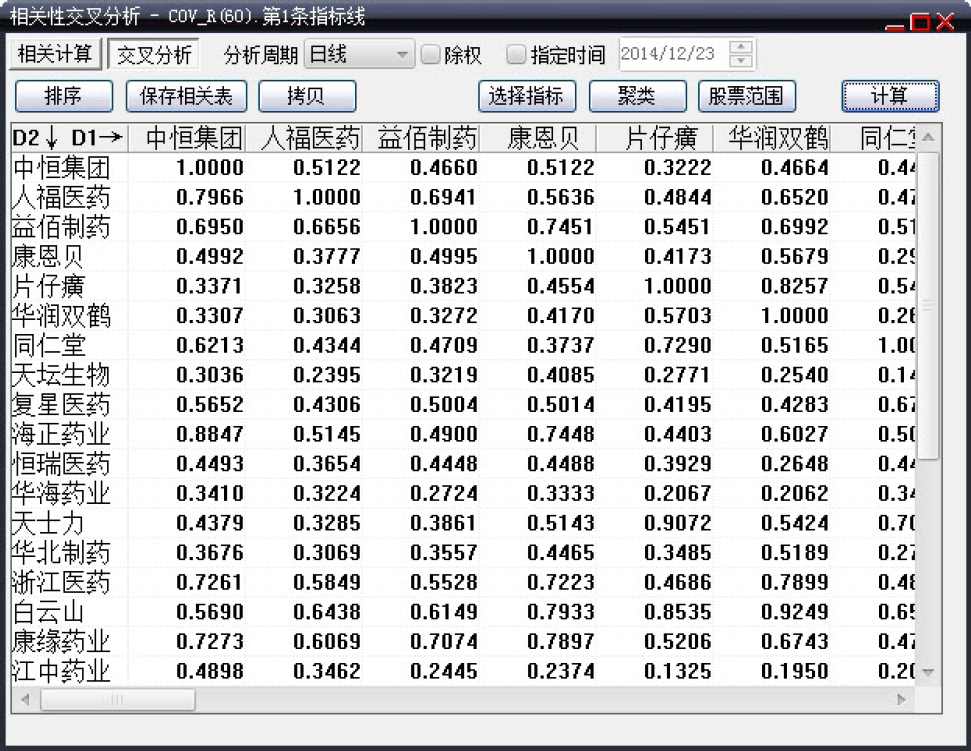Select row label 同仁堂
The width and height of the screenshot is (971, 751).
(x=48, y=345)
